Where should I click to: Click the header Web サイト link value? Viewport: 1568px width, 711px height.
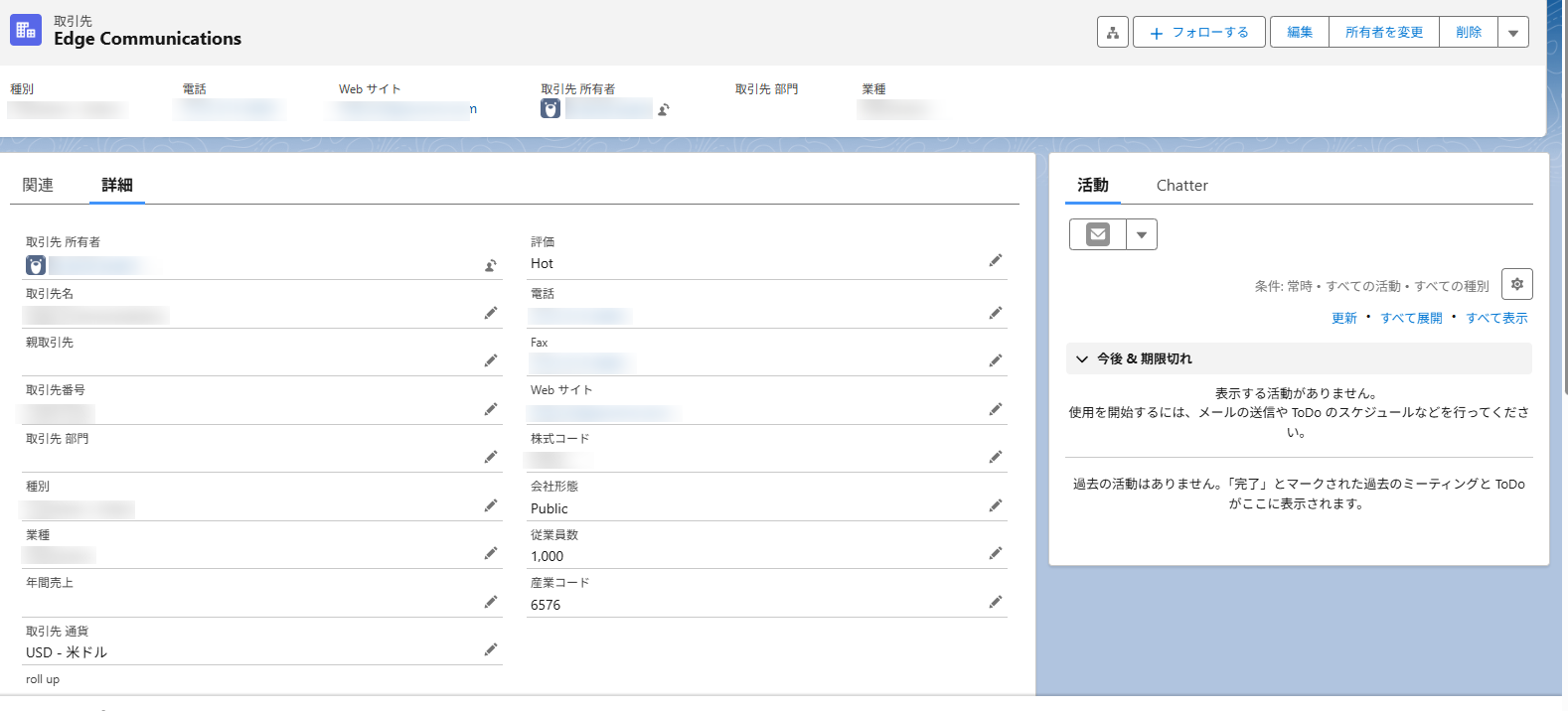[x=405, y=109]
